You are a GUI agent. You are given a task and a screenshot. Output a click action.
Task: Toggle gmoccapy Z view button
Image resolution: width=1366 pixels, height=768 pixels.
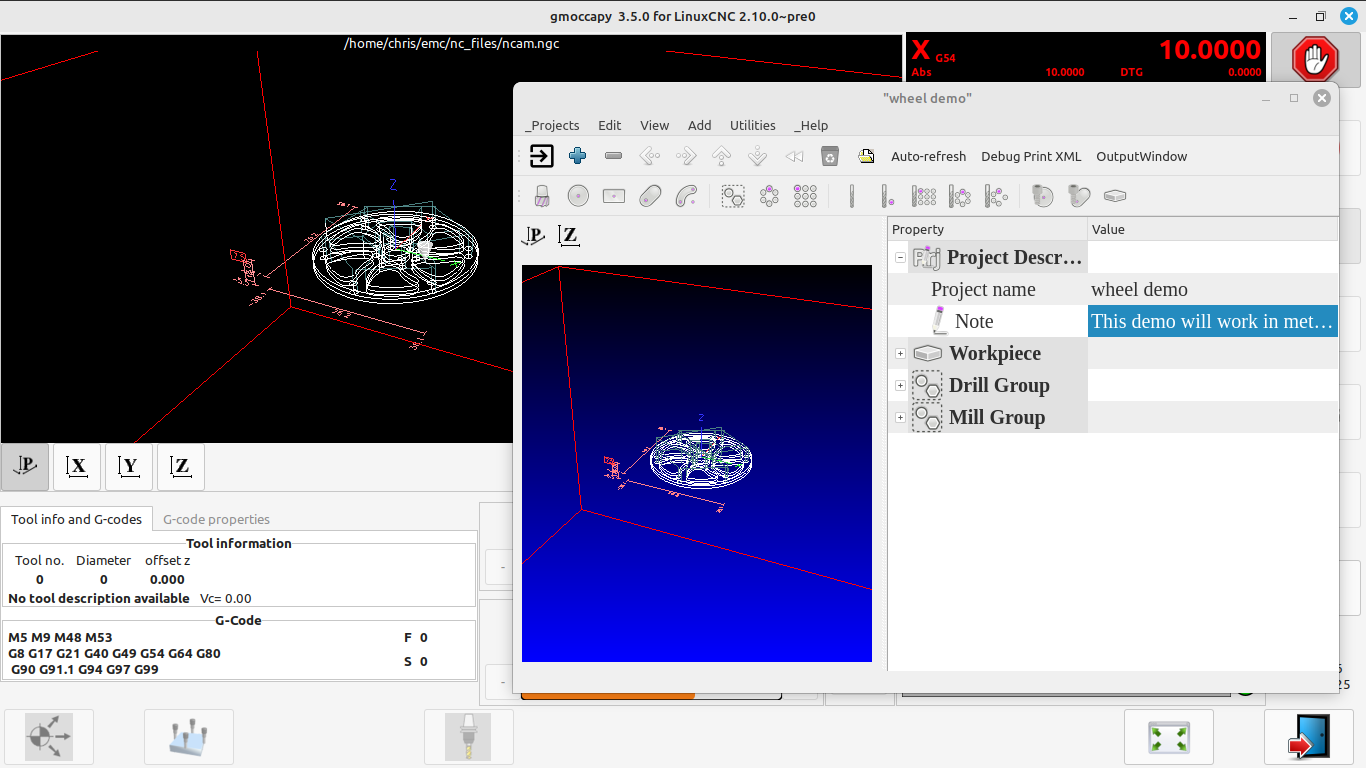click(181, 467)
